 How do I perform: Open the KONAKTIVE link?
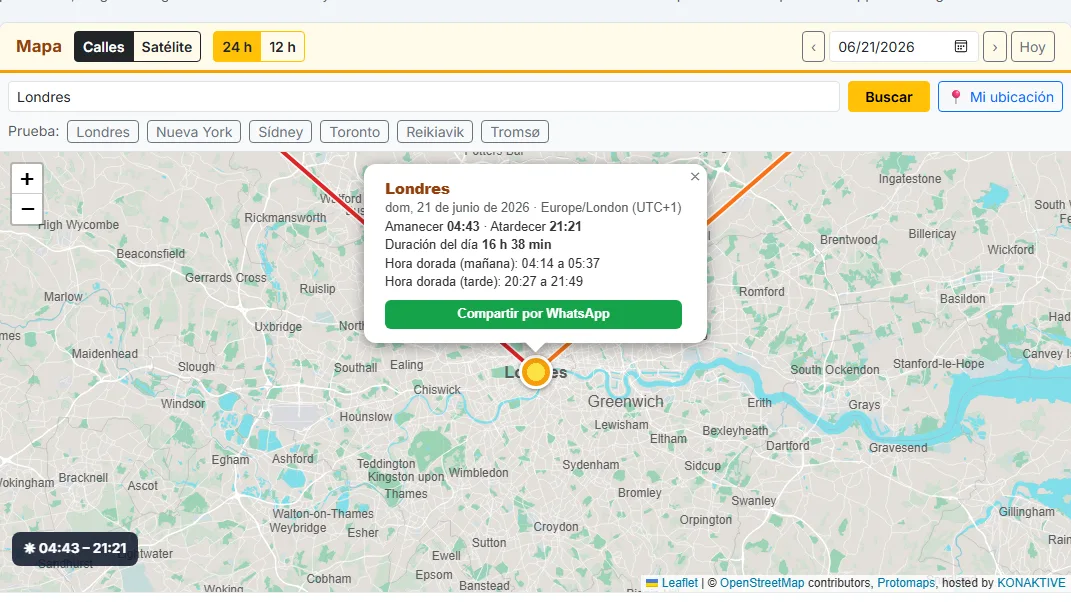pyautogui.click(x=1031, y=583)
